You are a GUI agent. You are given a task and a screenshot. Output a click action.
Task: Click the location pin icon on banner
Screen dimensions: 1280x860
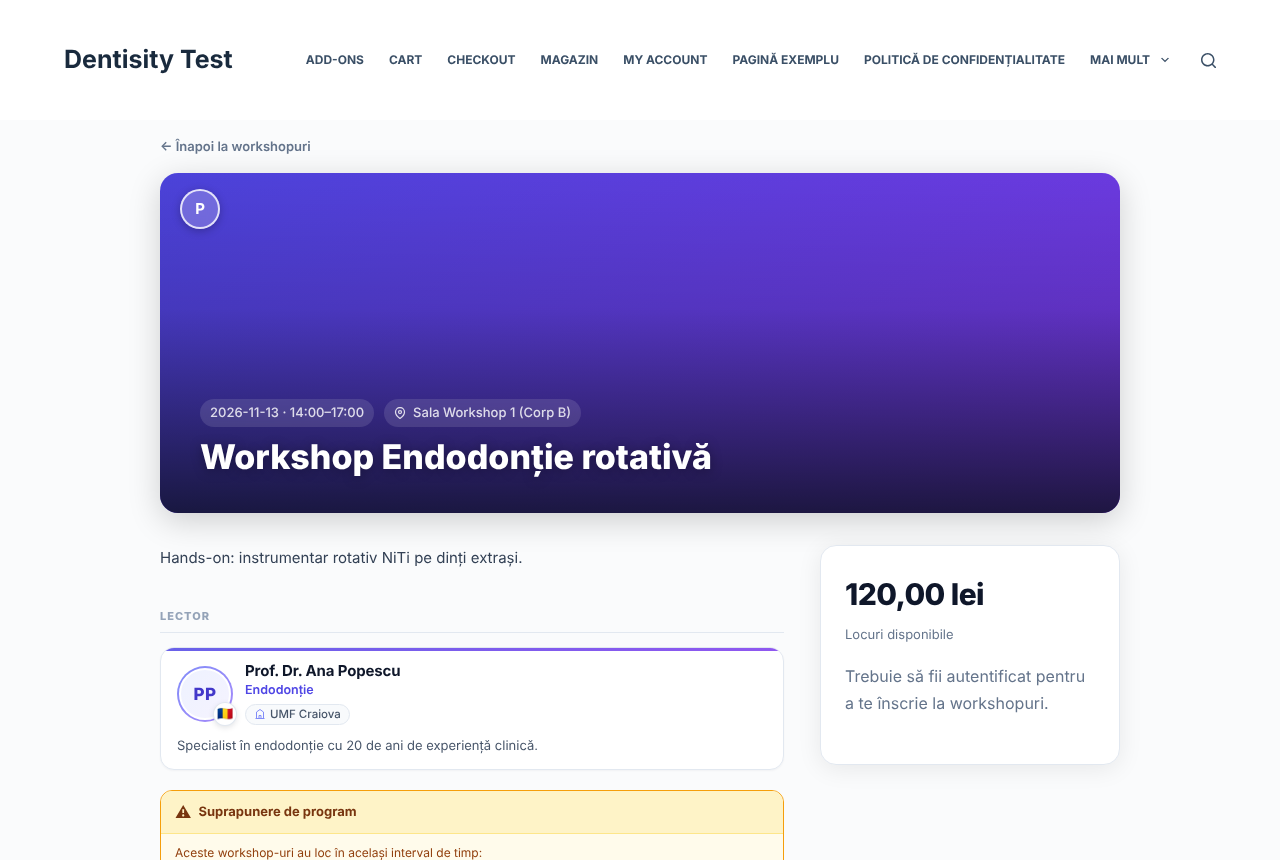[x=400, y=413]
